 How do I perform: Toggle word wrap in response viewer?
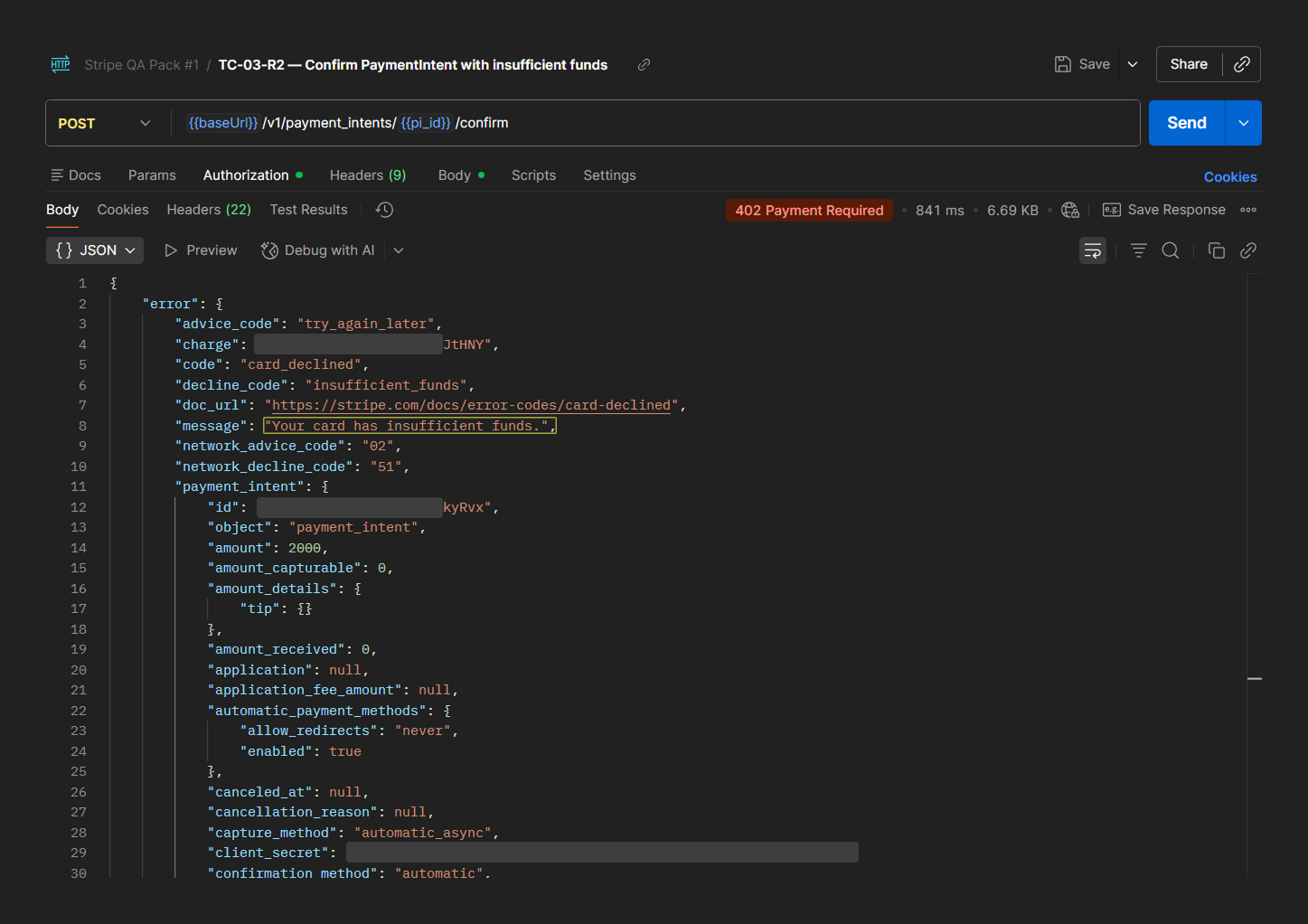[1093, 250]
